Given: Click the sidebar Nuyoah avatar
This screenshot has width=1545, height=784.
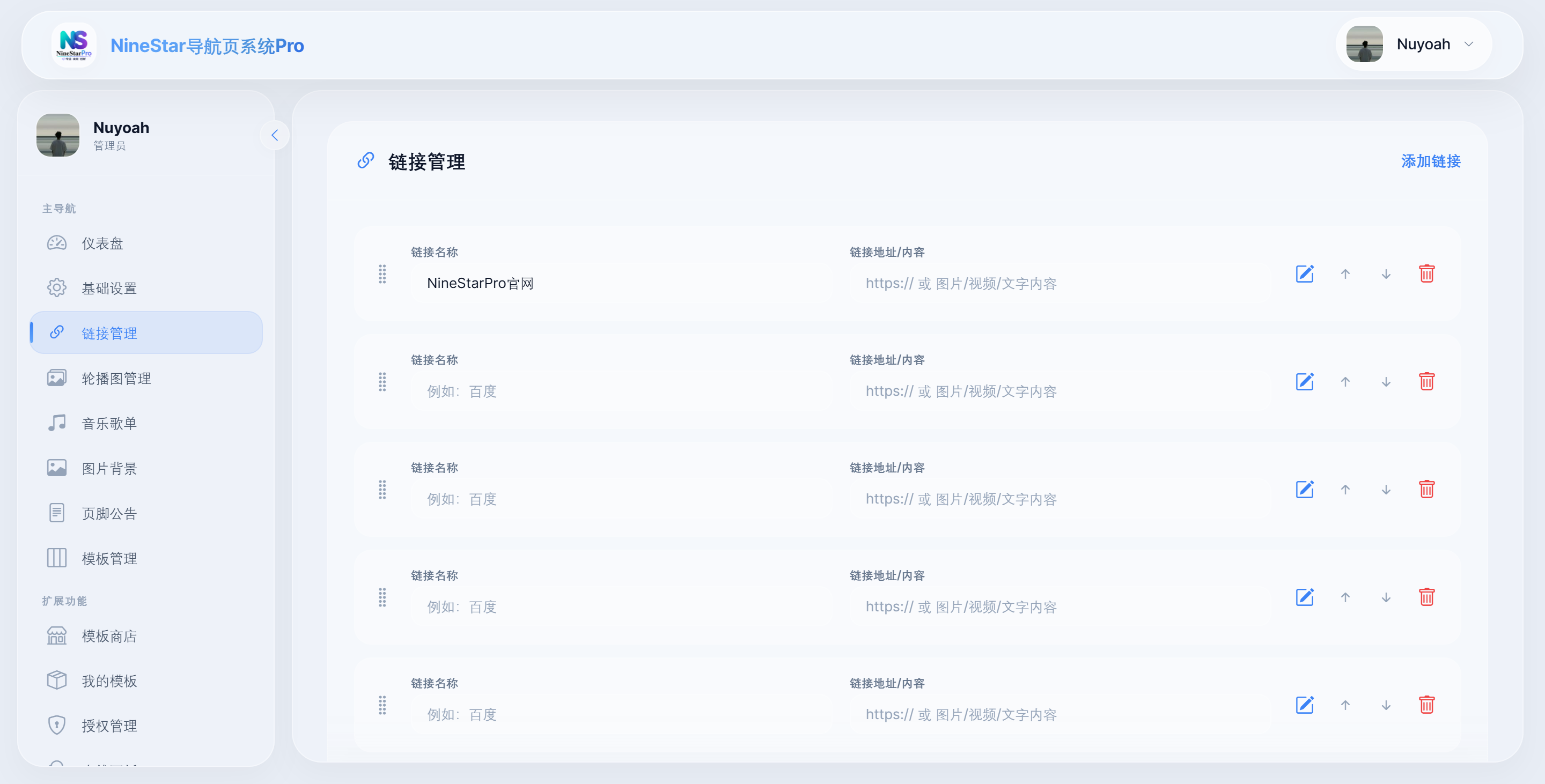Looking at the screenshot, I should click(57, 136).
